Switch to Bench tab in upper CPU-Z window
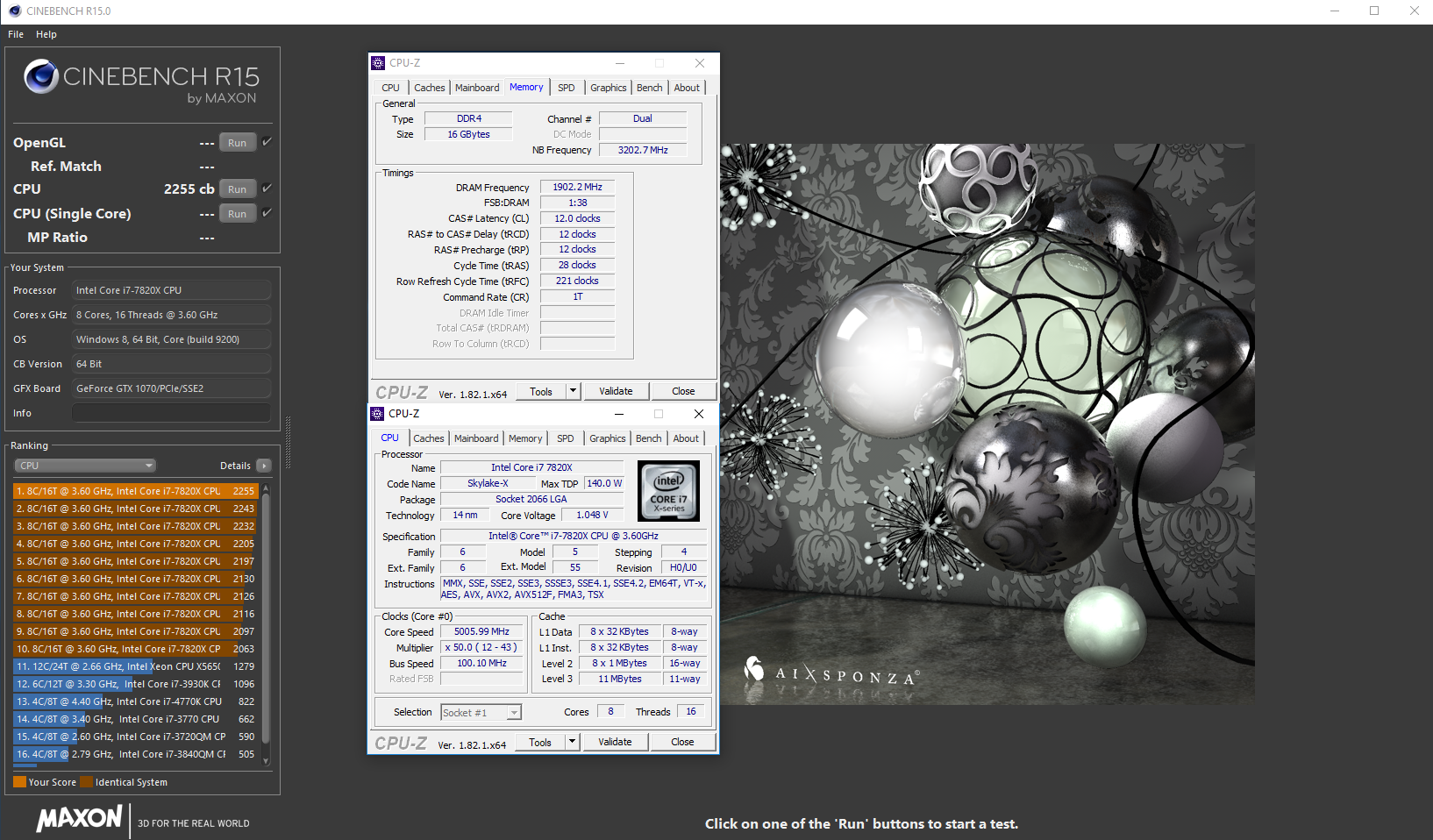 (650, 88)
